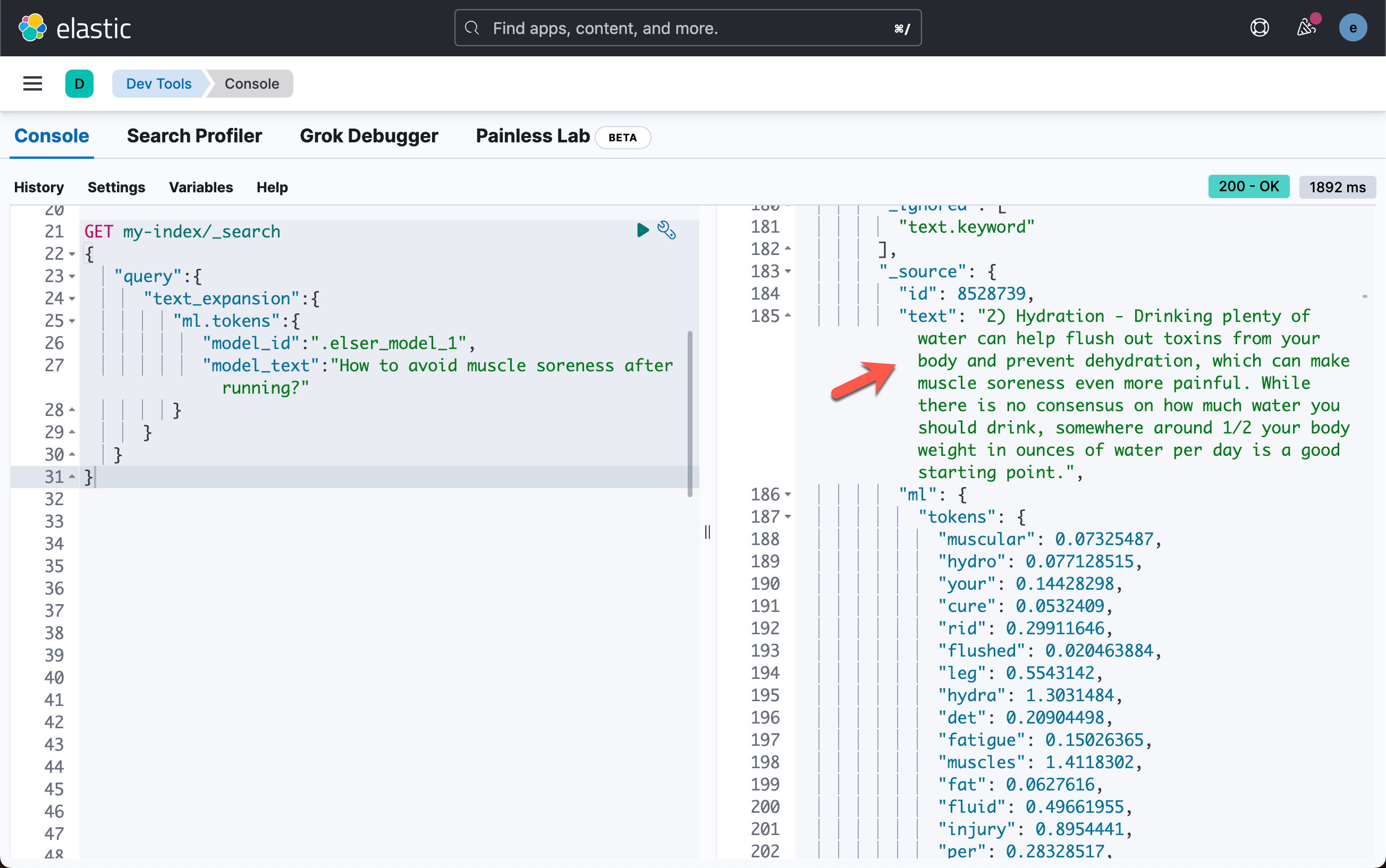Click the Dev Tools breadcrumb
1386x868 pixels.
(x=158, y=84)
